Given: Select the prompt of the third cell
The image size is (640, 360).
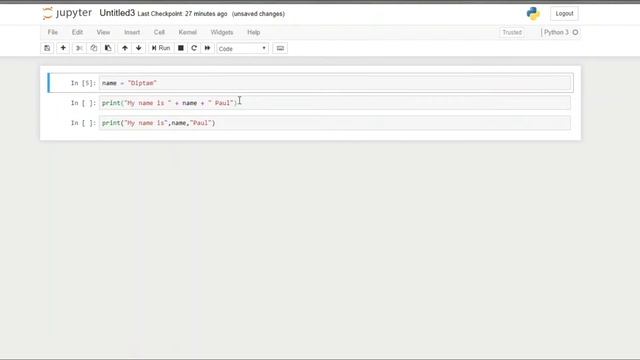Looking at the screenshot, I should coord(83,123).
